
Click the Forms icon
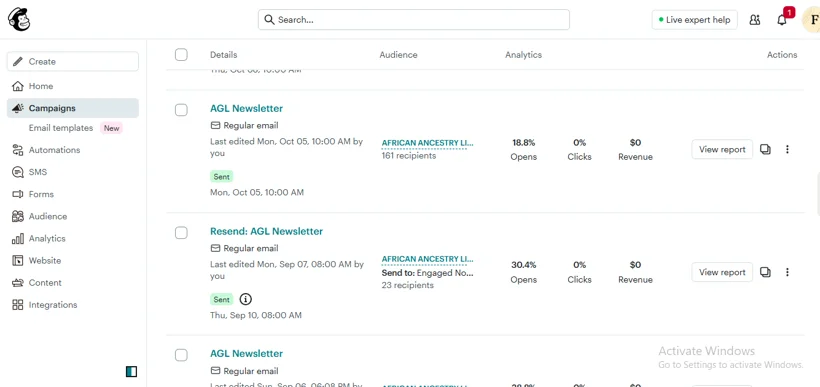pyautogui.click(x=18, y=194)
